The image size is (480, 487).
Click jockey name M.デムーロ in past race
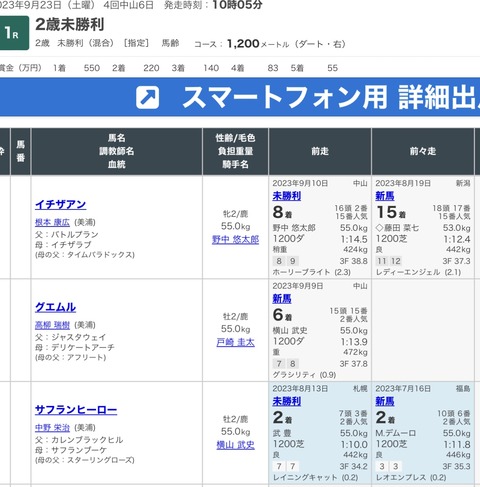[396, 433]
